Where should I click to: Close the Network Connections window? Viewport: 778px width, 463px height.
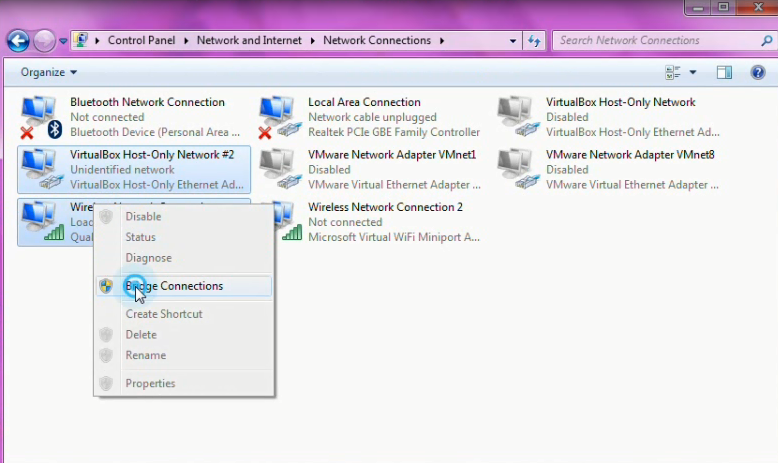pos(757,7)
